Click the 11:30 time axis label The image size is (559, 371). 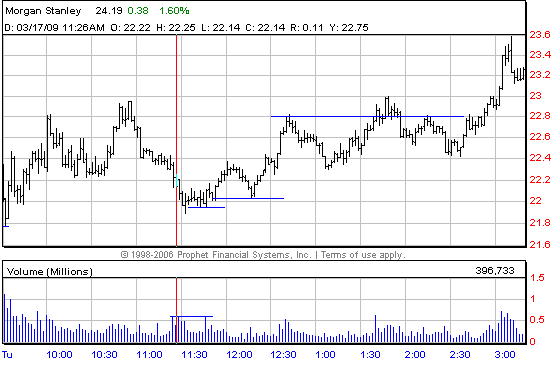[x=194, y=355]
